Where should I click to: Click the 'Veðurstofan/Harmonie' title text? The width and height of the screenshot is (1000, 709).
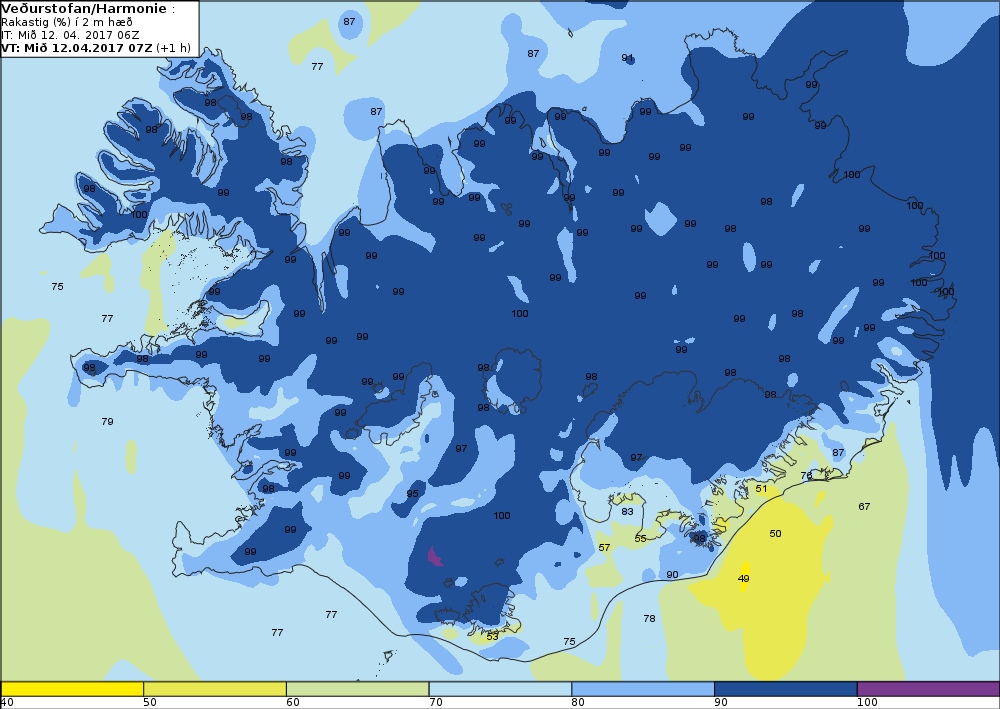(84, 9)
